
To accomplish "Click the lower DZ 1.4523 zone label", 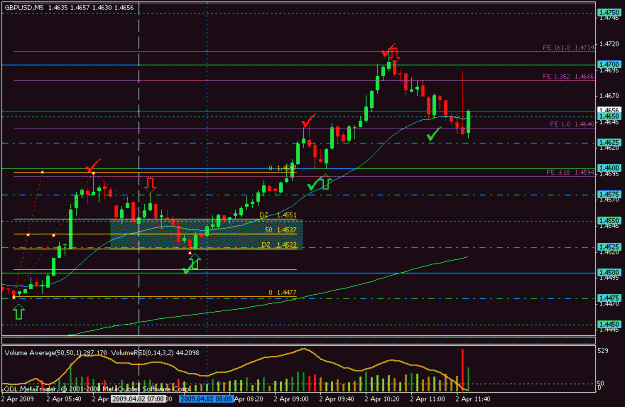I will pyautogui.click(x=279, y=245).
